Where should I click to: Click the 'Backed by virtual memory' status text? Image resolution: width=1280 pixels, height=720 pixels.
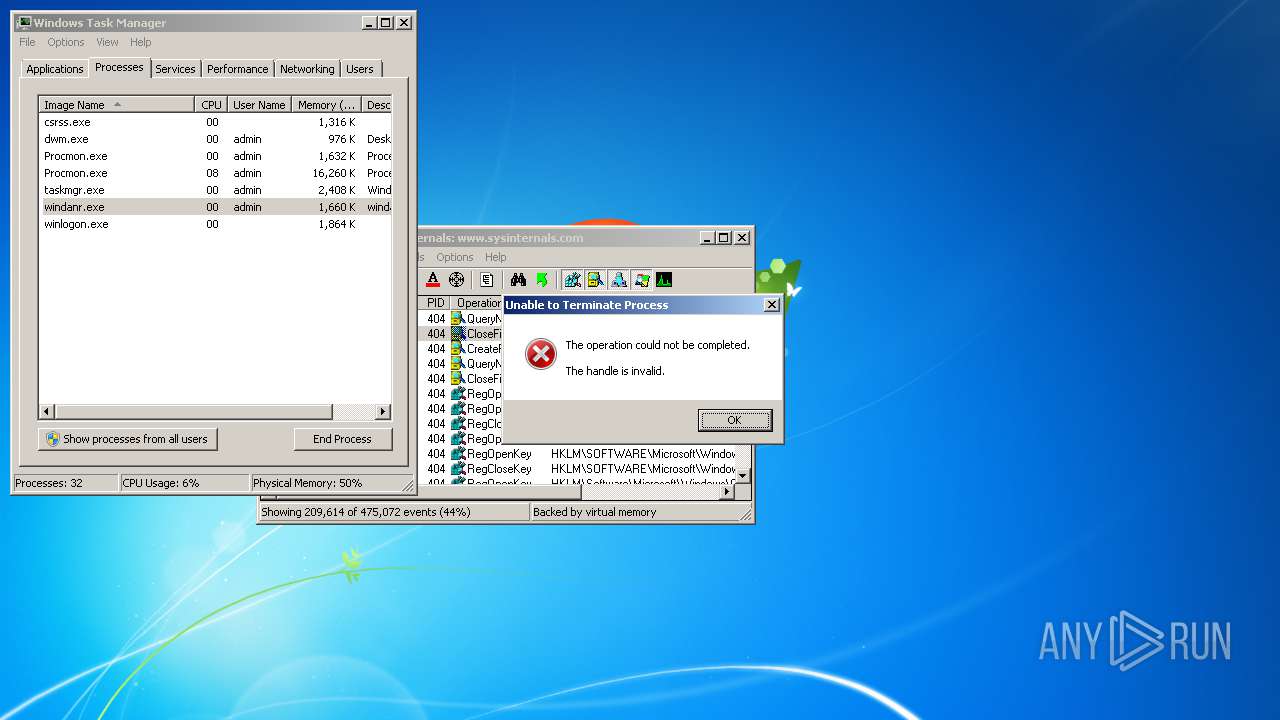[595, 512]
